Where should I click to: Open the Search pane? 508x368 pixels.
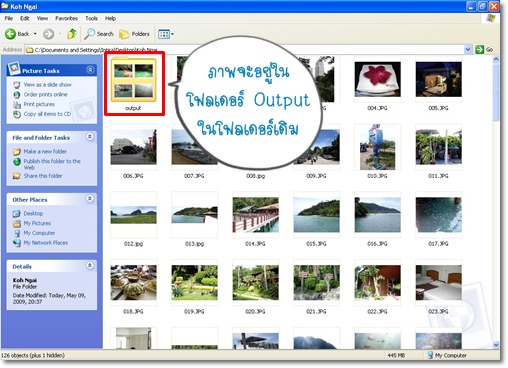[x=99, y=34]
